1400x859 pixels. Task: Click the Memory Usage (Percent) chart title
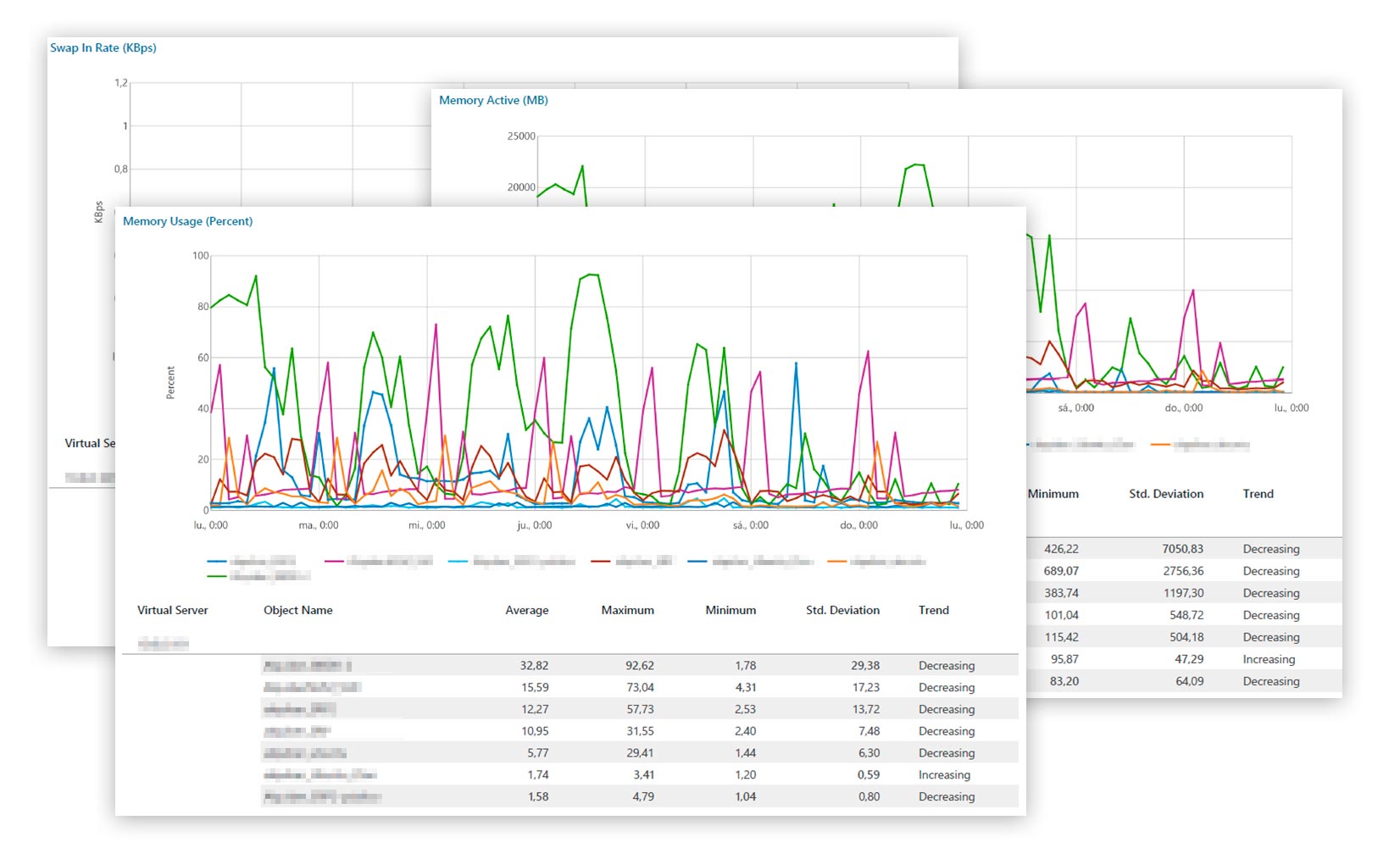tap(187, 221)
